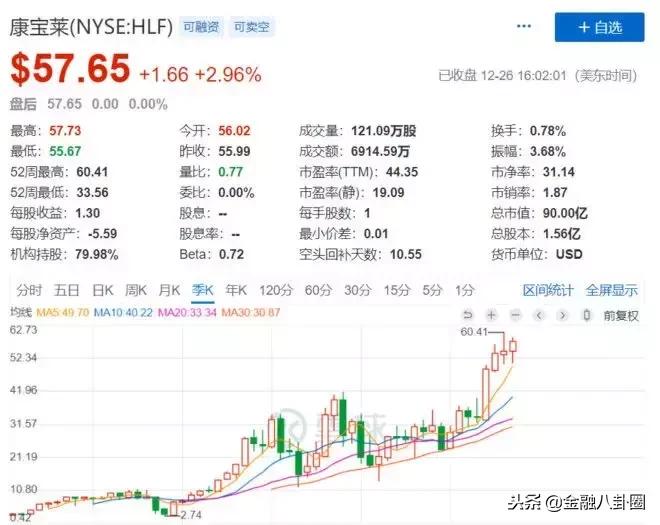Click MA5:49.70 moving average label
This screenshot has height=525, width=660.
(63, 312)
